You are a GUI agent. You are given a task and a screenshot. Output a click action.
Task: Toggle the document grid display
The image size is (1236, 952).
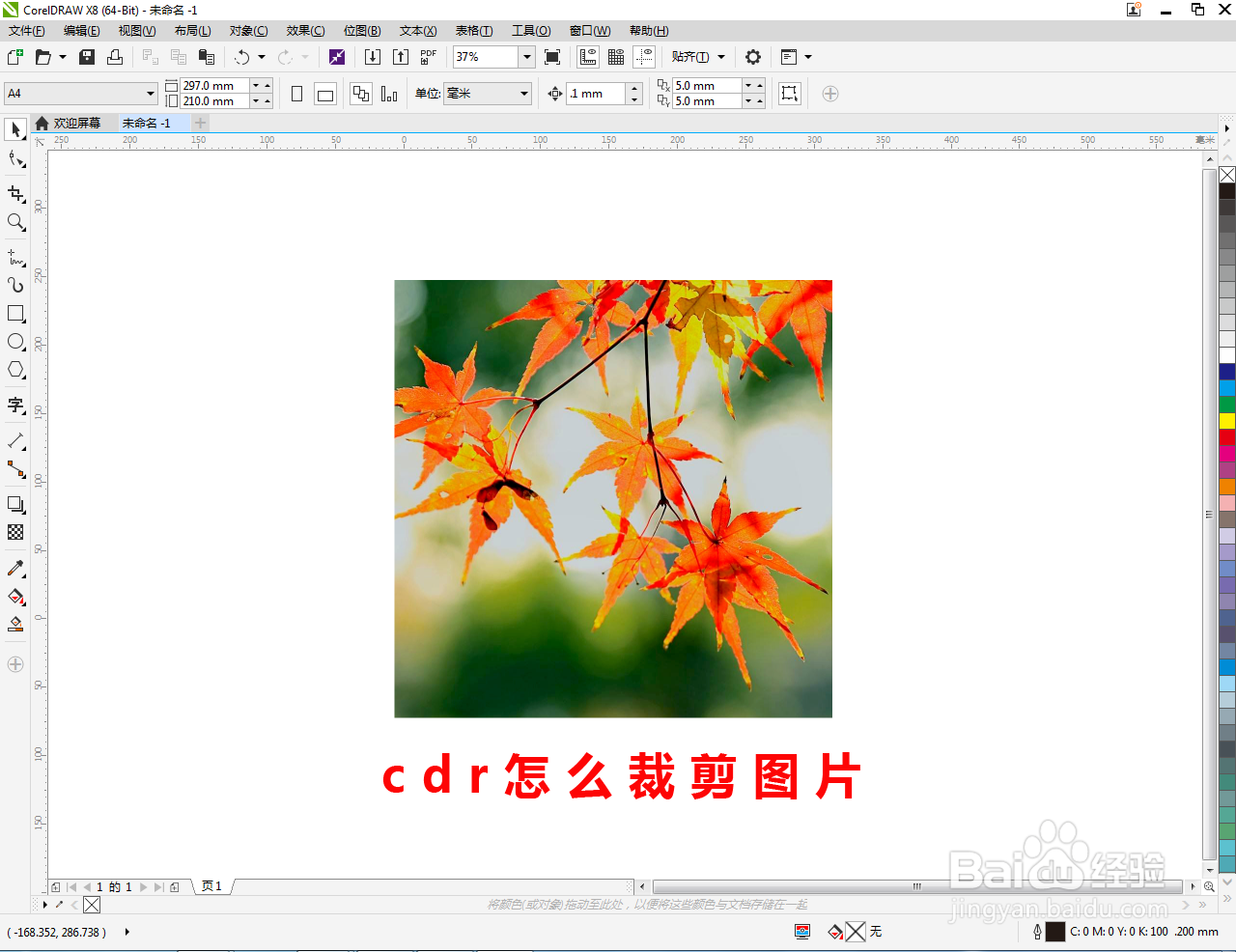616,57
